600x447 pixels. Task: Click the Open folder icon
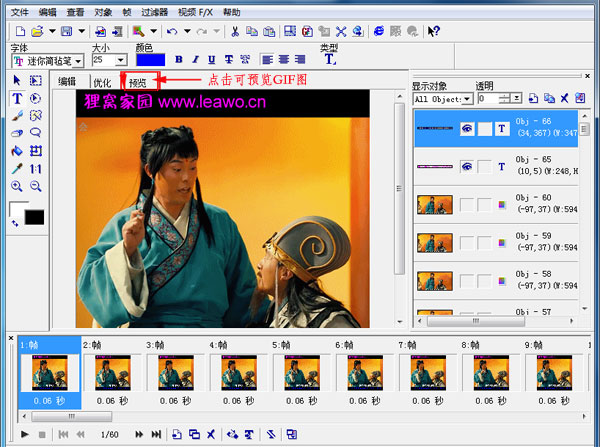(38, 31)
